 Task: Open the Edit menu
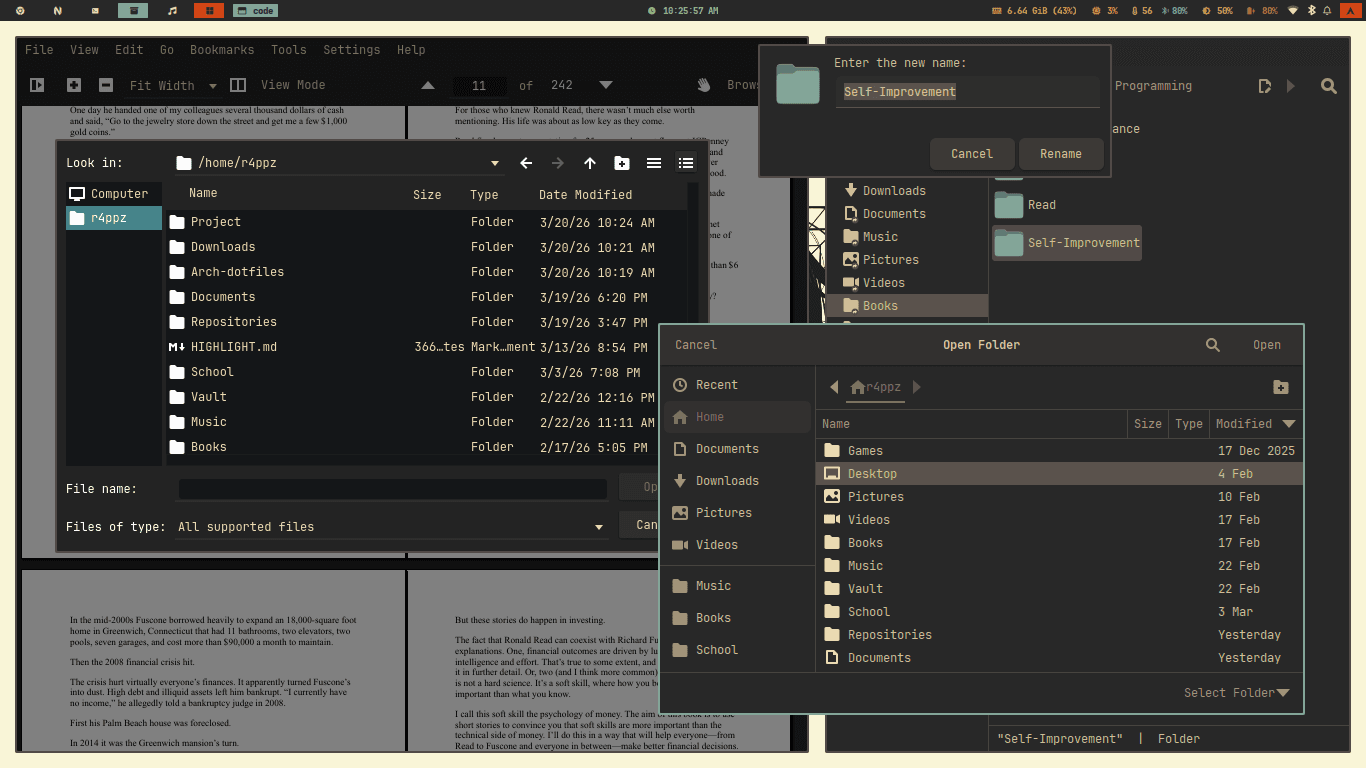(129, 50)
